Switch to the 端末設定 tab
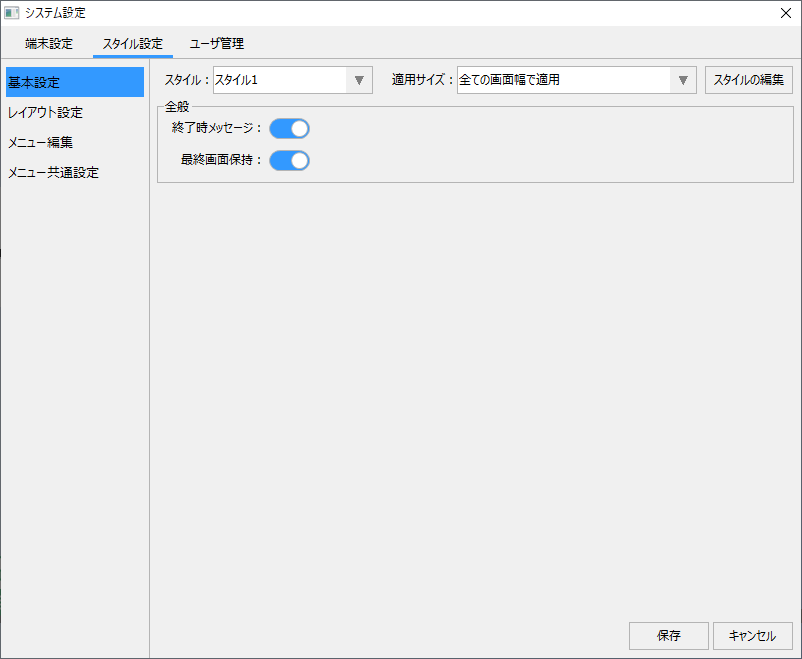802x659 pixels. click(49, 44)
